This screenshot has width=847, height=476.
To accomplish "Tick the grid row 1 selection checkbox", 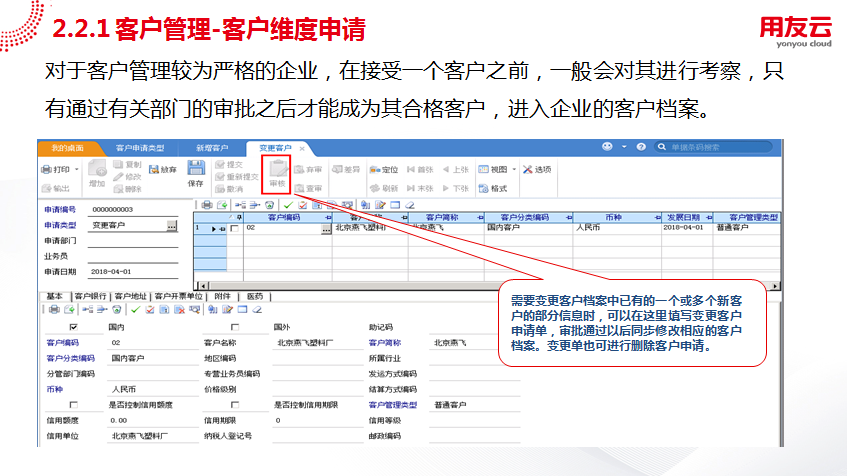I will tap(234, 229).
